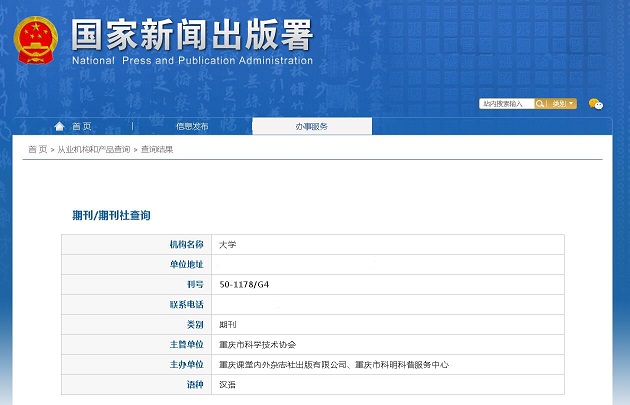This screenshot has width=630, height=405.
Task: Click the site search input field
Action: 507,103
